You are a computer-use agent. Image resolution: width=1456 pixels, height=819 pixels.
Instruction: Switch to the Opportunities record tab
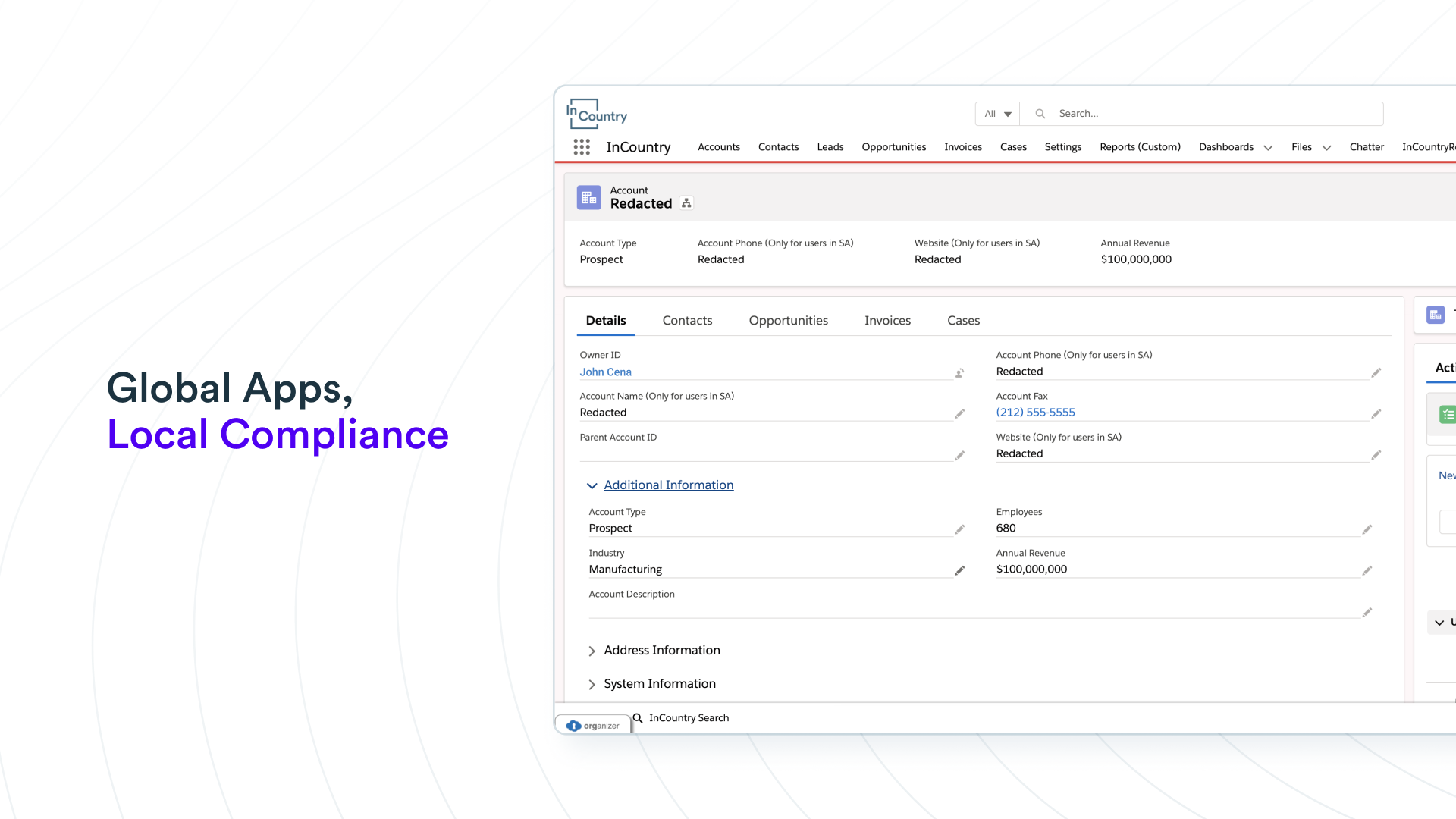point(788,321)
